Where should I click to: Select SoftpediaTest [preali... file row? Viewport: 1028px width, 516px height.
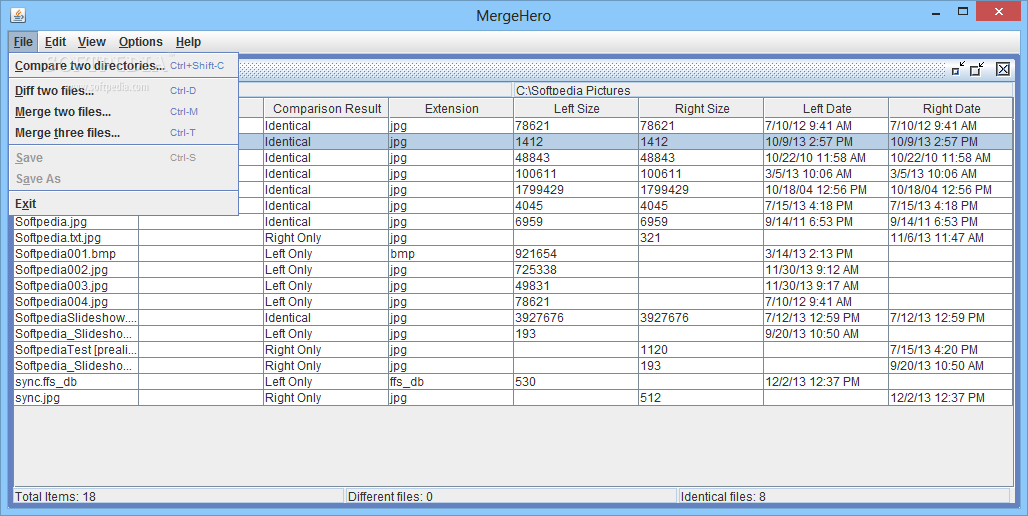513,350
